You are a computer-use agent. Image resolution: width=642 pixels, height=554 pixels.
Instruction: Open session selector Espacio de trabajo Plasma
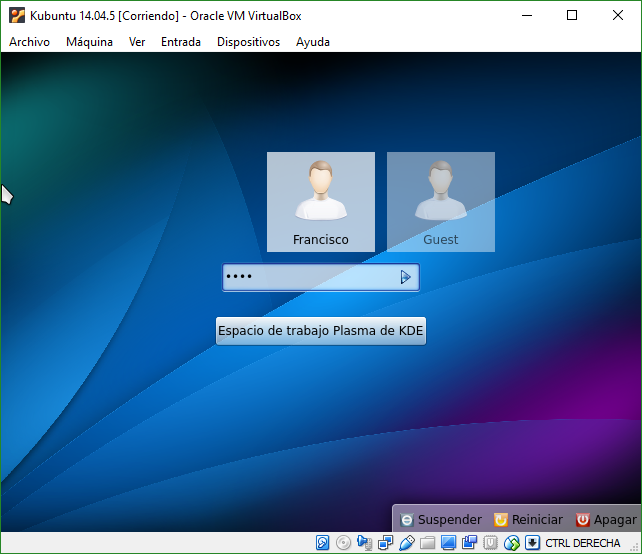click(x=320, y=331)
